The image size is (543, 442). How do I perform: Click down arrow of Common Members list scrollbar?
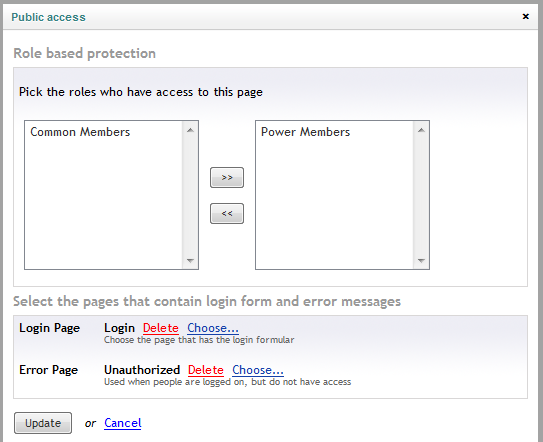coord(190,260)
